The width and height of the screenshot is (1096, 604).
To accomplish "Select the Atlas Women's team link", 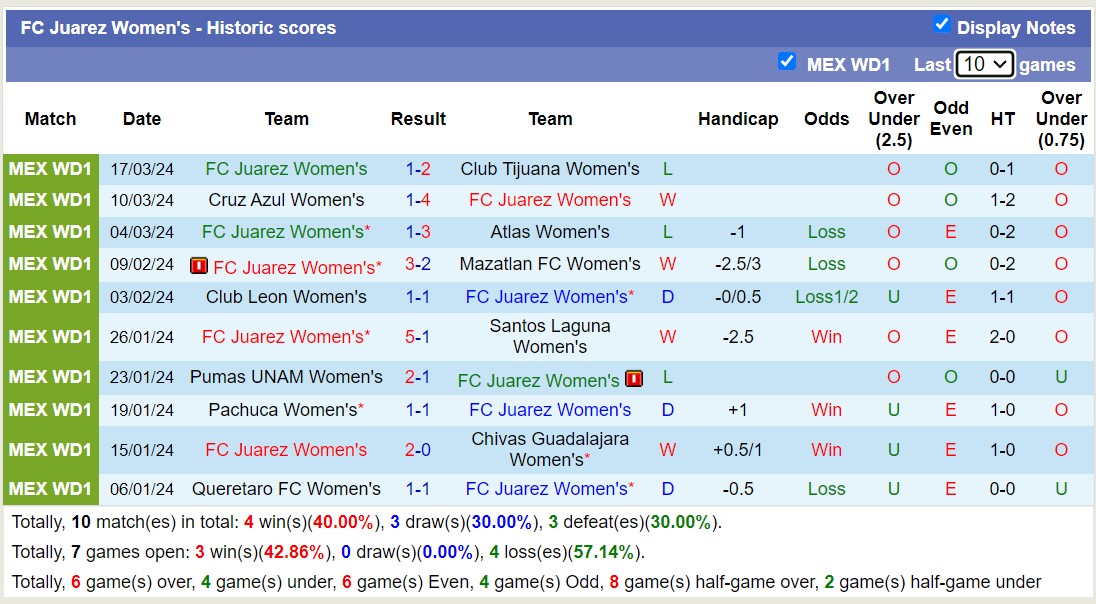I will (x=550, y=232).
